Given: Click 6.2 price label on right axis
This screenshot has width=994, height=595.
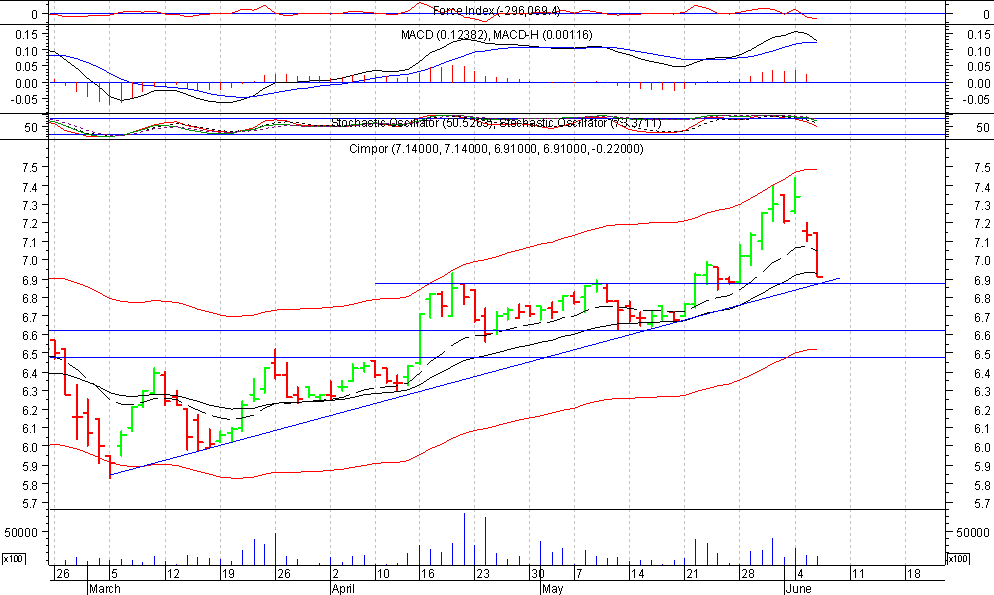Looking at the screenshot, I should coord(982,411).
